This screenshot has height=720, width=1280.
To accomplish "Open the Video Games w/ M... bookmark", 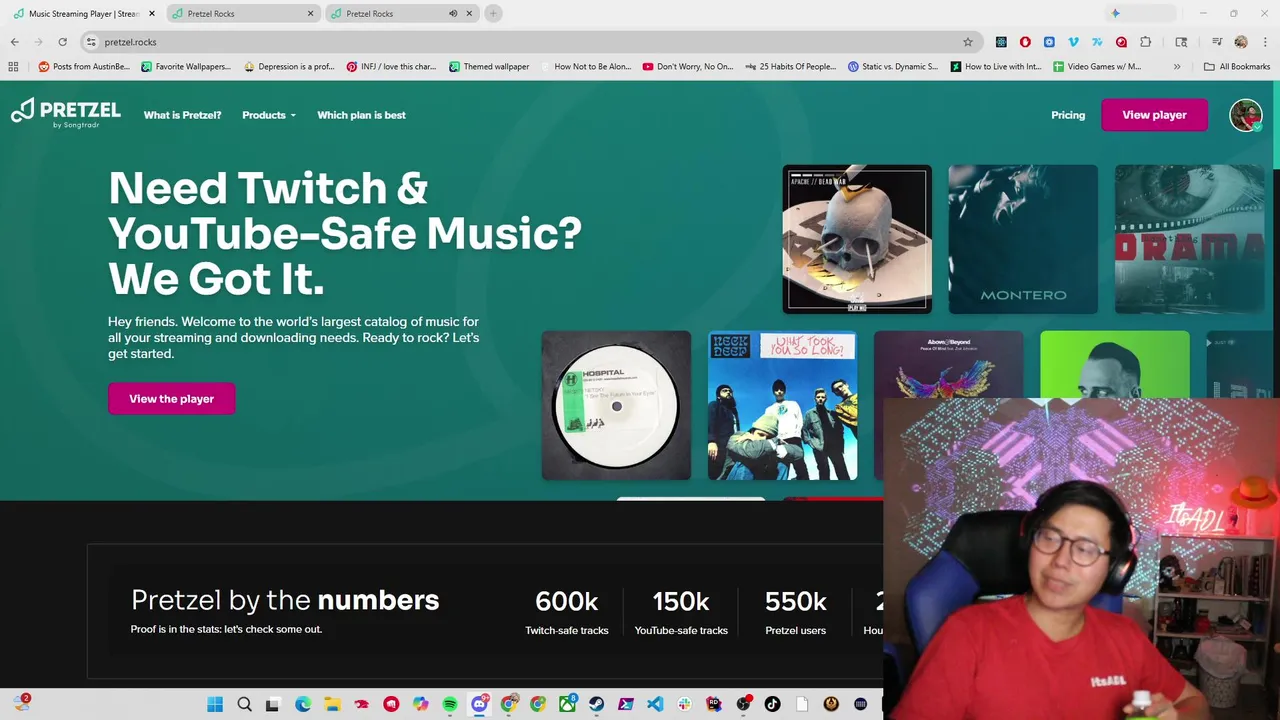I will coord(1097,67).
